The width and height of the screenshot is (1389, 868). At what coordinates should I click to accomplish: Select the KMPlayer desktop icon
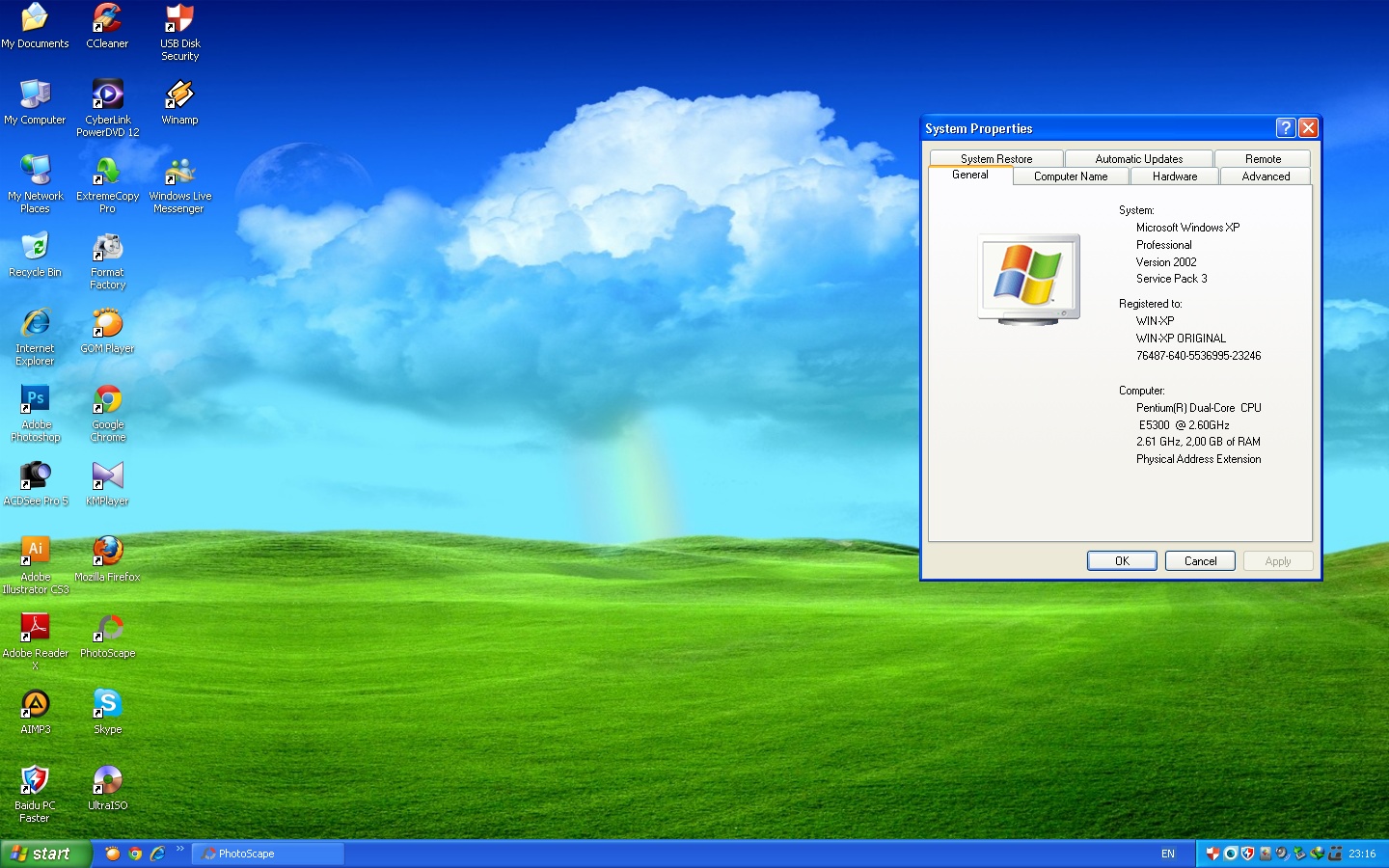107,482
